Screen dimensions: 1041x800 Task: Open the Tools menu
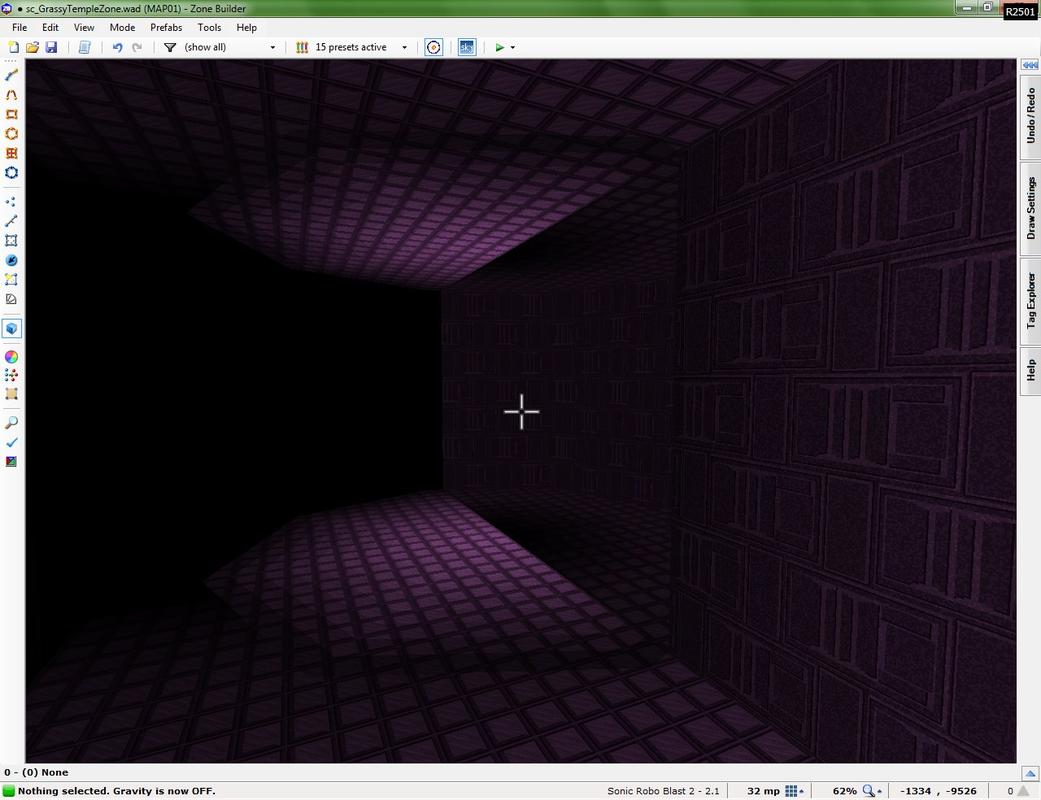[209, 27]
